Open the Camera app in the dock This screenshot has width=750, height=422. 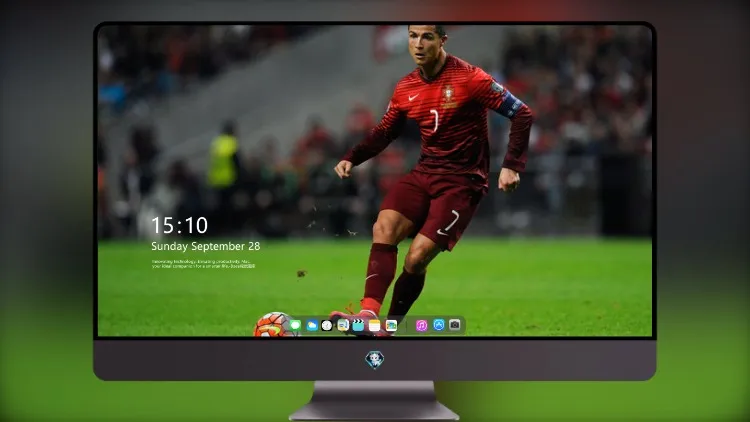tap(455, 325)
